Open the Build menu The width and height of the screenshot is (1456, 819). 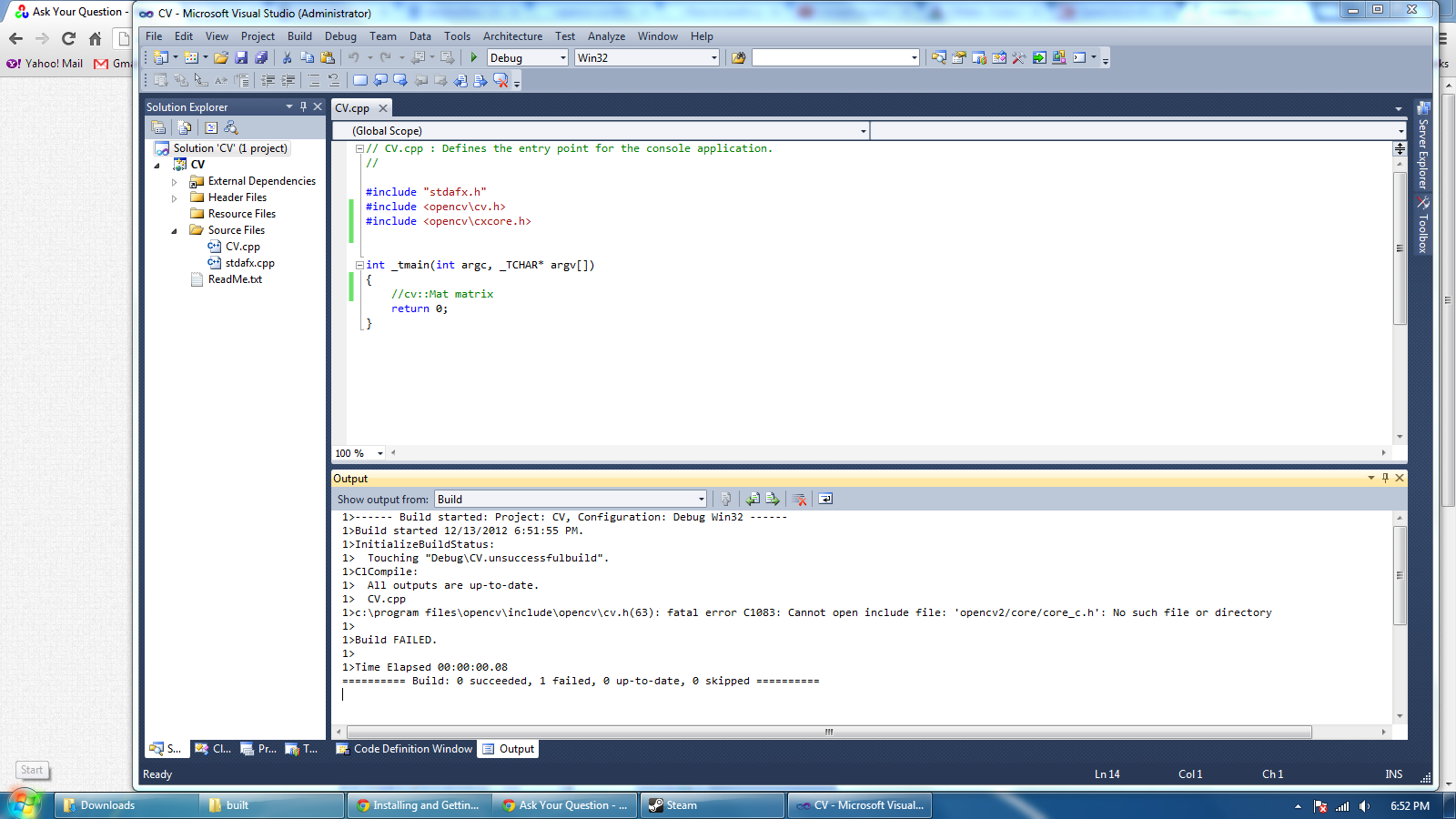pyautogui.click(x=299, y=36)
